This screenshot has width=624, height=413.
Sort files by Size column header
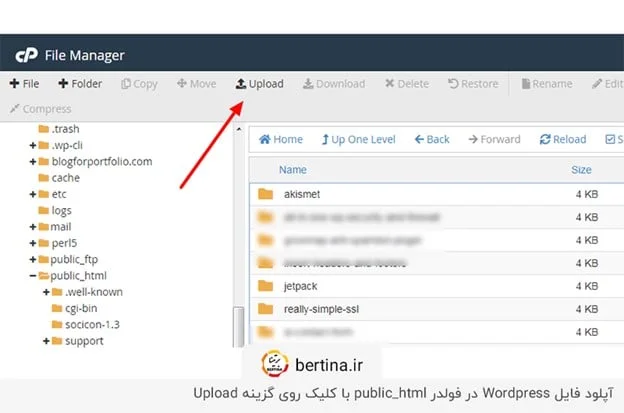(581, 170)
